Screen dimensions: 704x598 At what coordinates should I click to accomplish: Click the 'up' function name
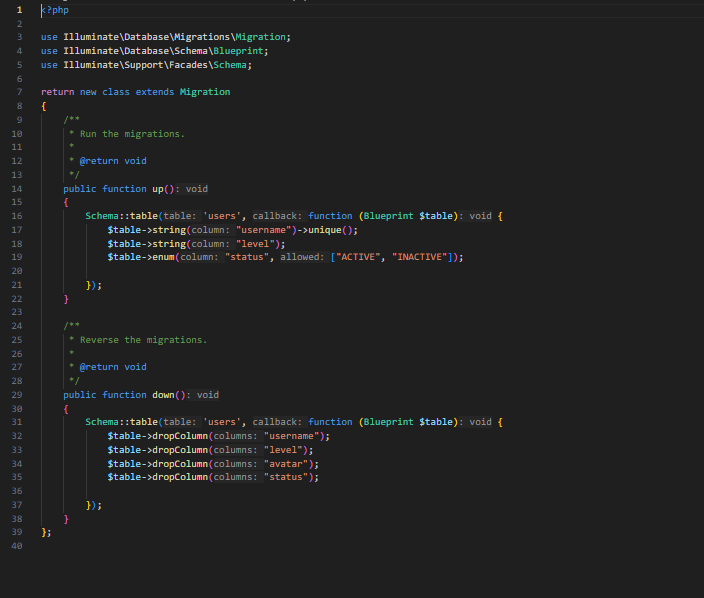pyautogui.click(x=157, y=188)
